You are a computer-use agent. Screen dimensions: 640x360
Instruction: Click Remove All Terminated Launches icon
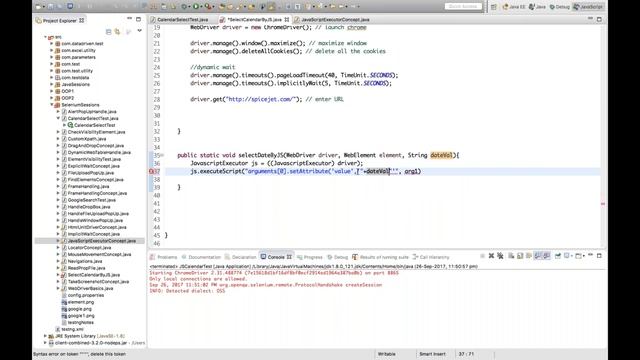(x=500, y=256)
